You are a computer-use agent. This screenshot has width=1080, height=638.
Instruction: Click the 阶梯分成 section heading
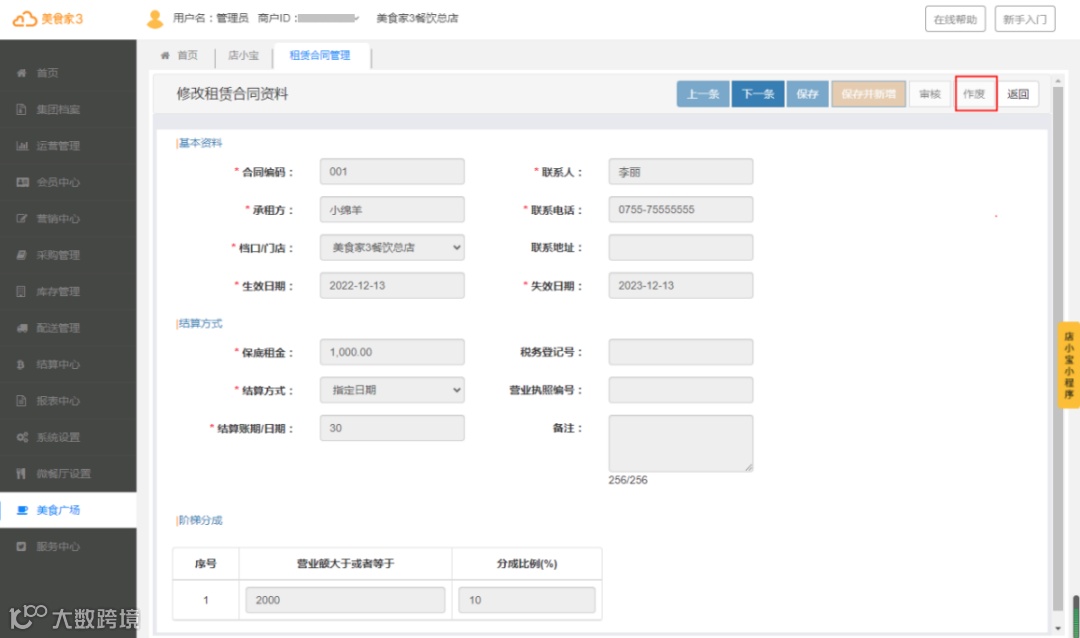click(200, 520)
